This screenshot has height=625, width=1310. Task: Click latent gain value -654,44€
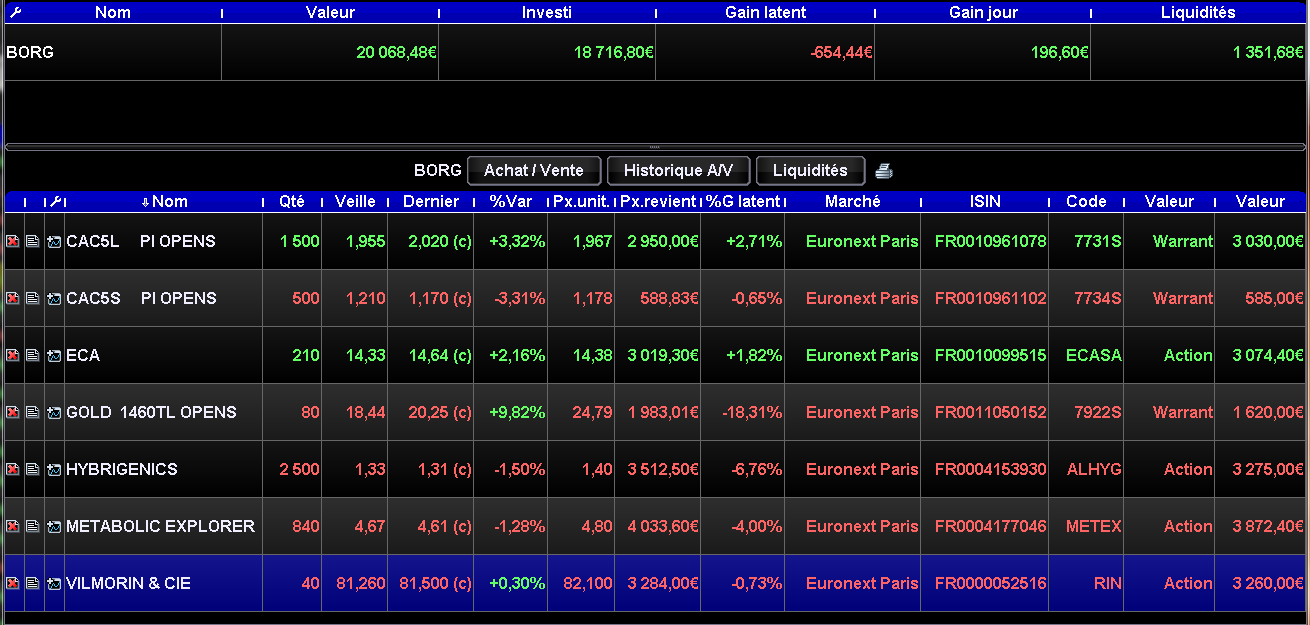point(841,52)
